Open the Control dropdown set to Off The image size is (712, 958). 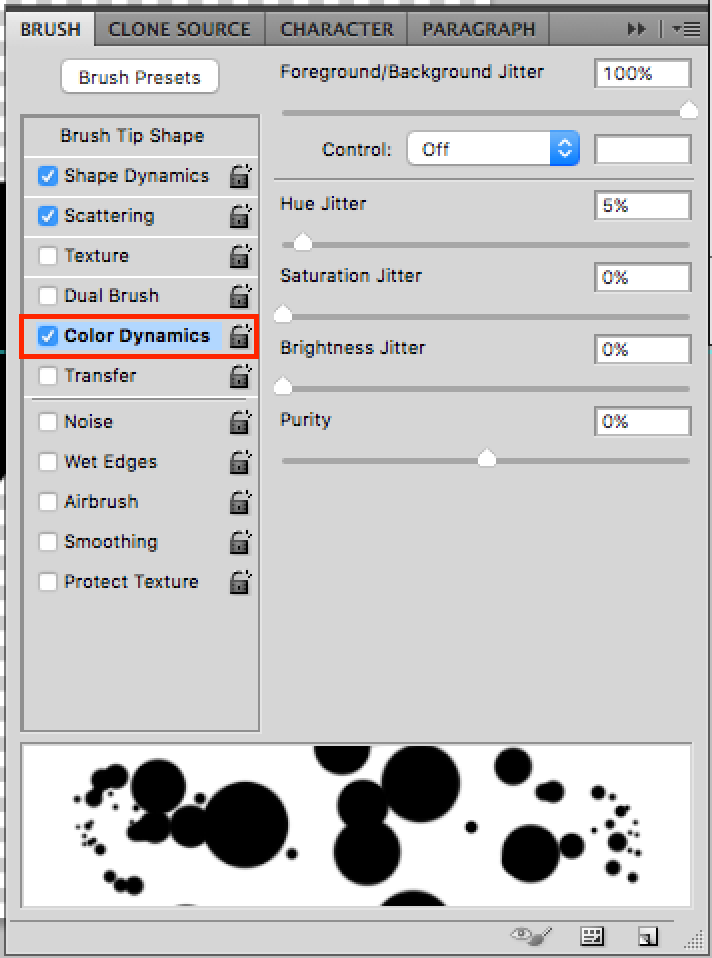pos(493,148)
